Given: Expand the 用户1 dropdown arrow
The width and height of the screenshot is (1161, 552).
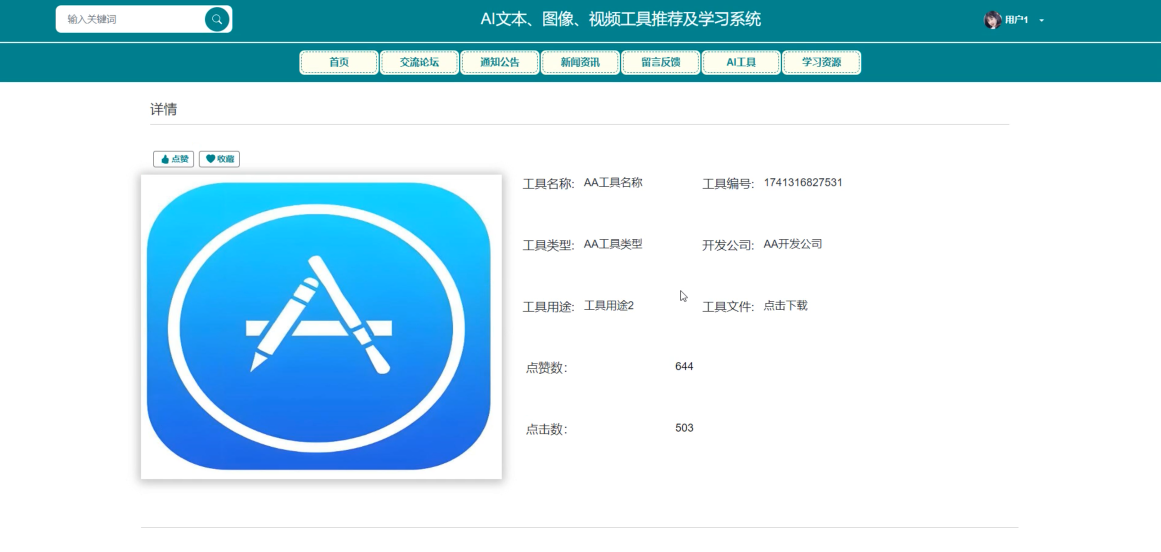Looking at the screenshot, I should coord(1042,21).
